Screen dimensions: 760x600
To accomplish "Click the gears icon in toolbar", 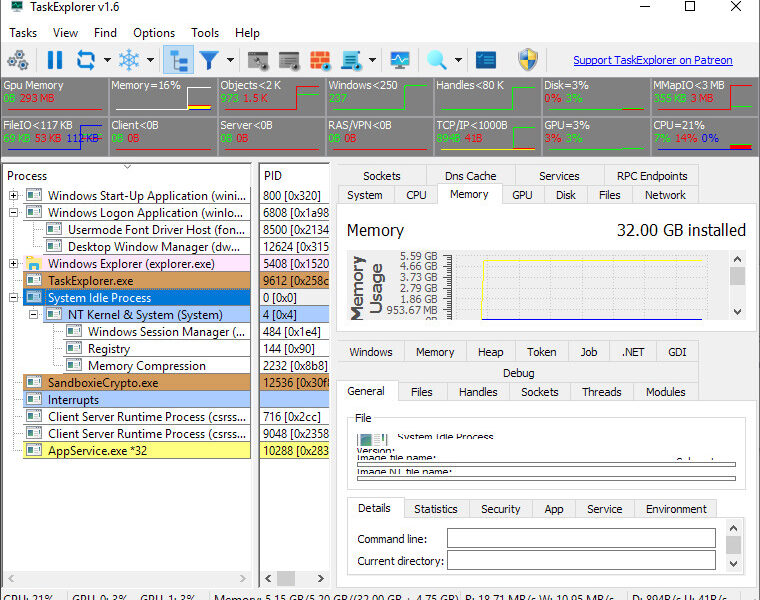I will click(x=17, y=60).
